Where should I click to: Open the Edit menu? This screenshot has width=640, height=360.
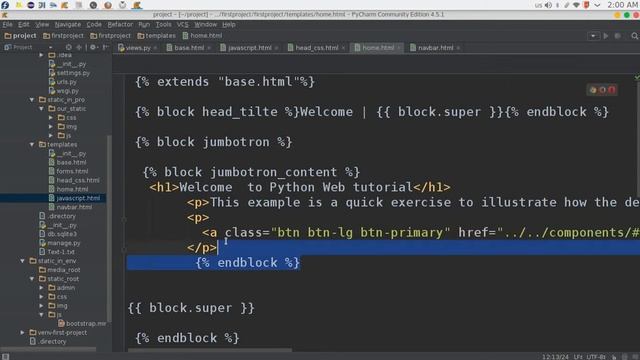coord(24,24)
